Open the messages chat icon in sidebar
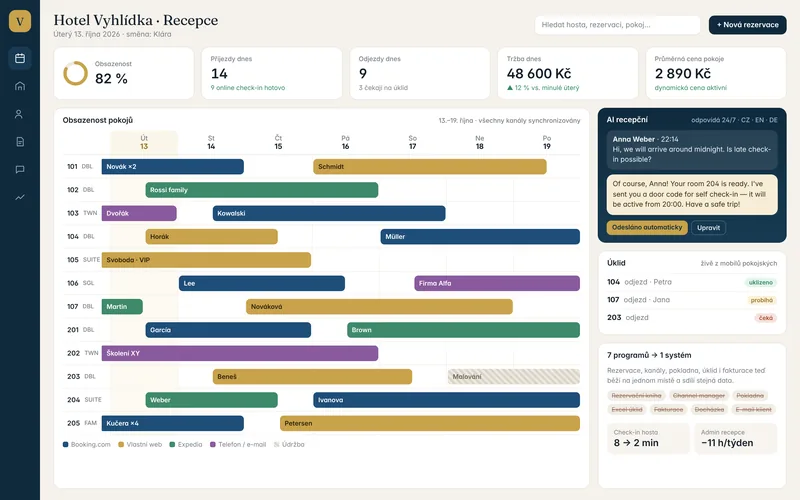The image size is (800, 500). coord(20,169)
